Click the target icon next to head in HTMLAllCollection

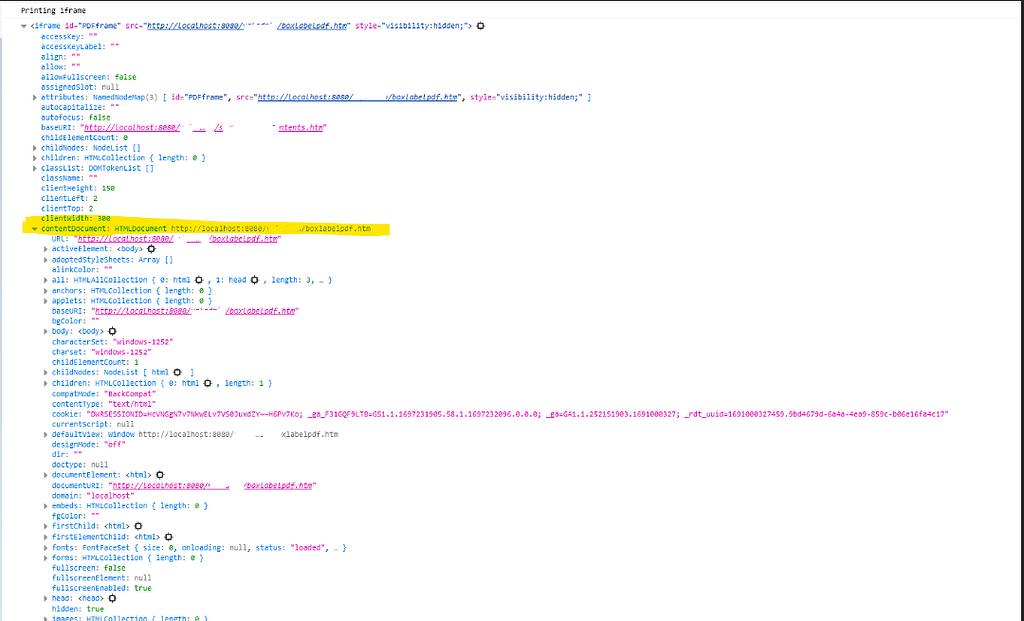[x=255, y=279]
